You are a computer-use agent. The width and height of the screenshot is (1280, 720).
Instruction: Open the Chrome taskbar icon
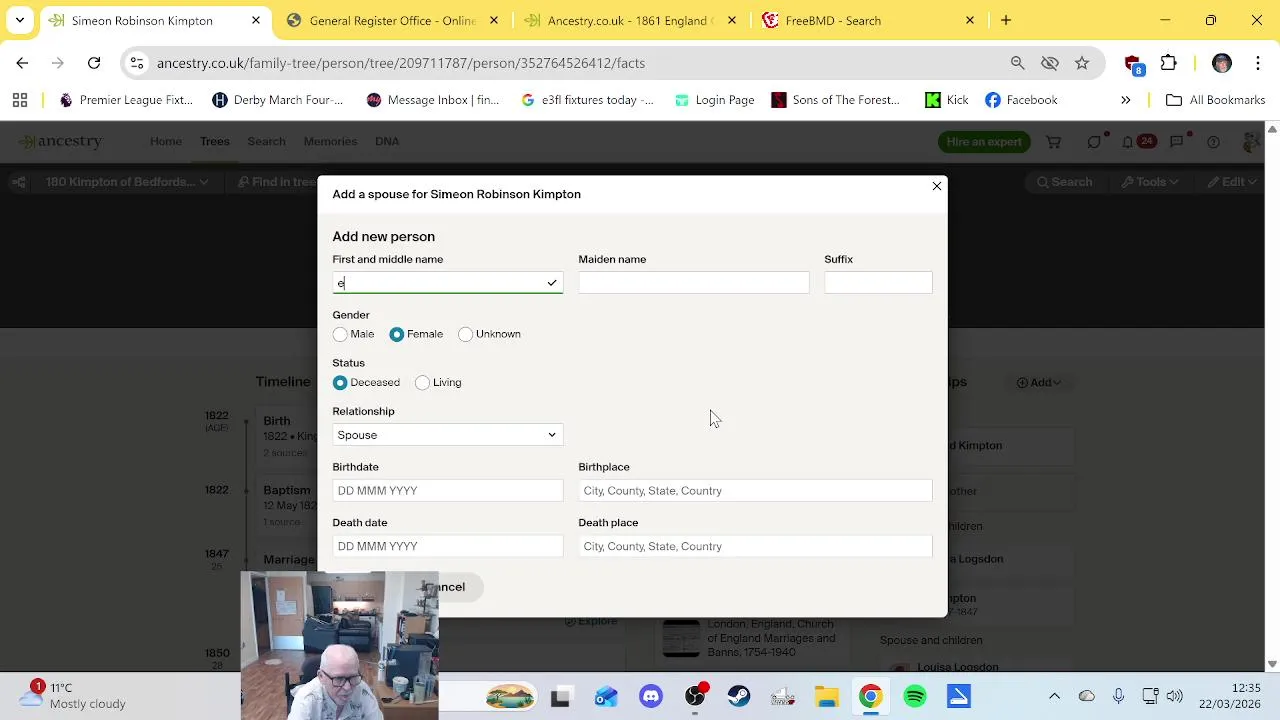pyautogui.click(x=871, y=697)
